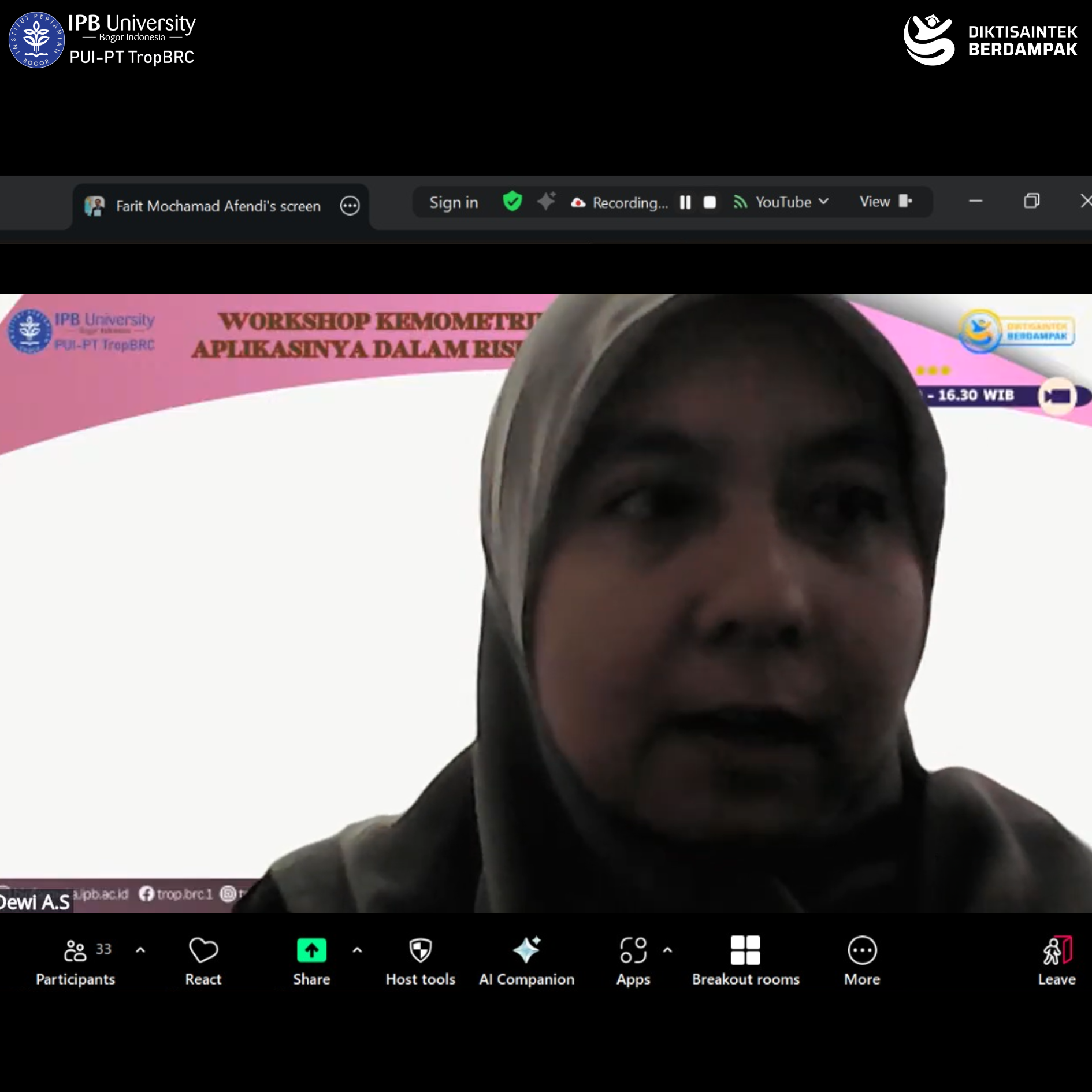Viewport: 1092px width, 1092px height.
Task: Pause the recording
Action: click(685, 202)
